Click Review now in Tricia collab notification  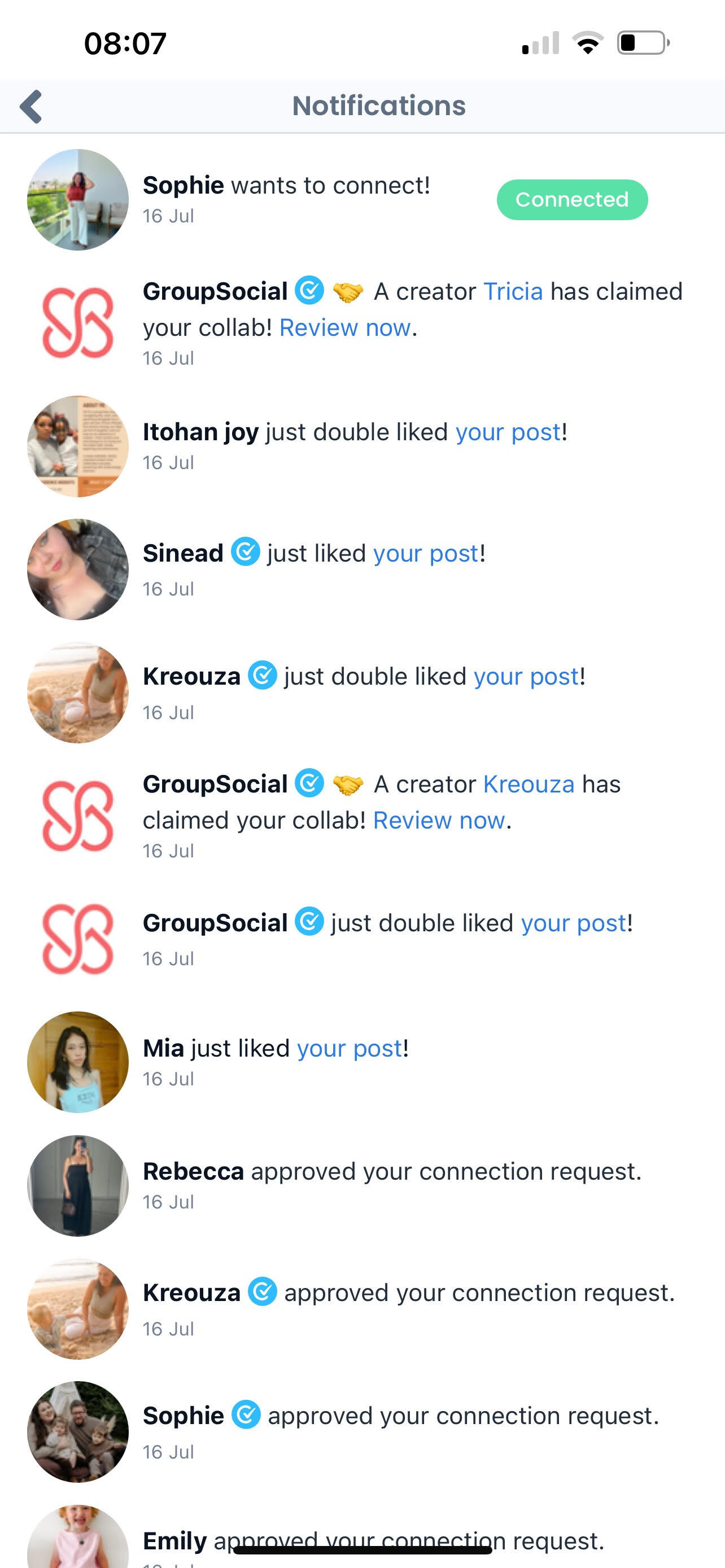(x=344, y=327)
